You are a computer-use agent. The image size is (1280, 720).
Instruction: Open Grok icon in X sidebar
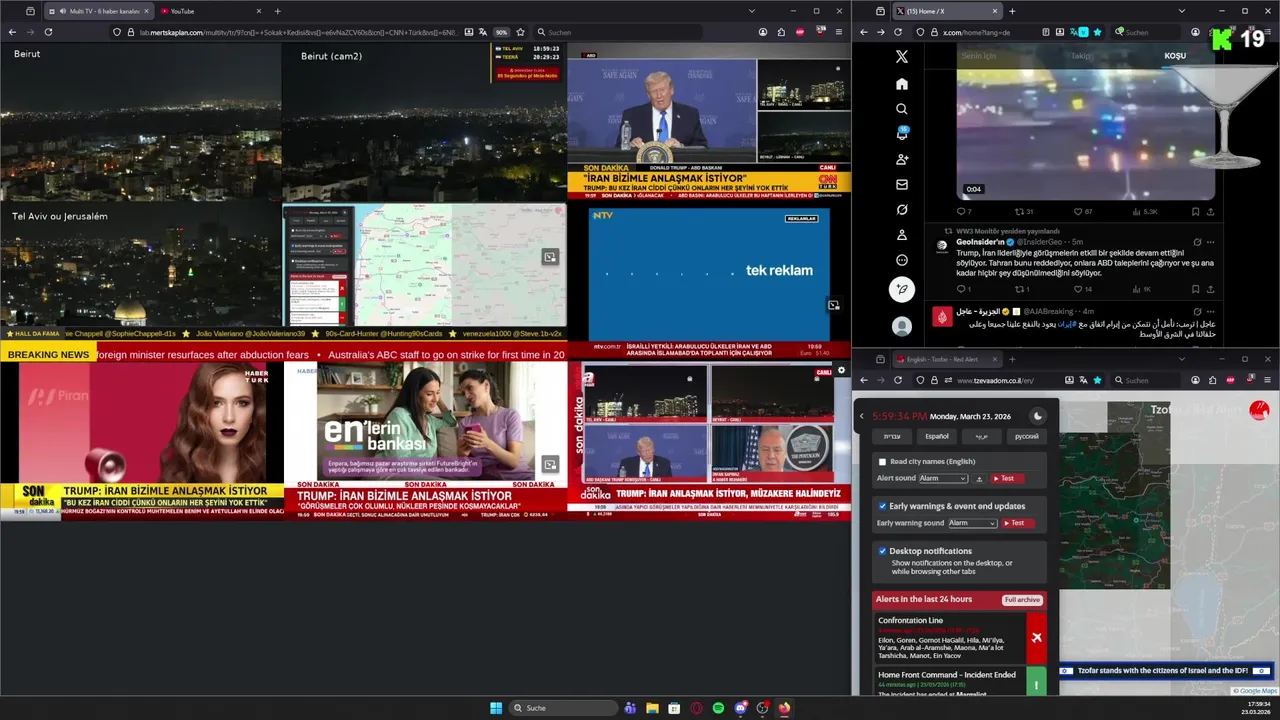[x=902, y=210]
